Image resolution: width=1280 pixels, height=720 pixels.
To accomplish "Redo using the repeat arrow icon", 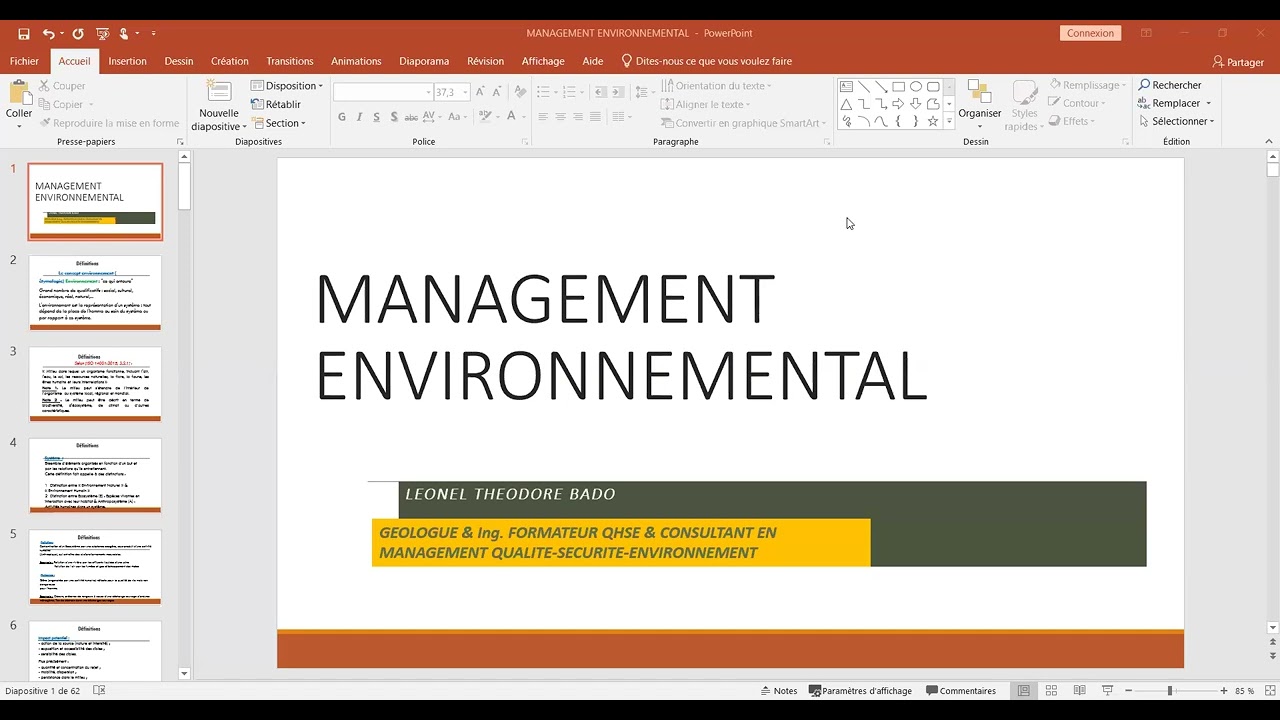I will [78, 33].
